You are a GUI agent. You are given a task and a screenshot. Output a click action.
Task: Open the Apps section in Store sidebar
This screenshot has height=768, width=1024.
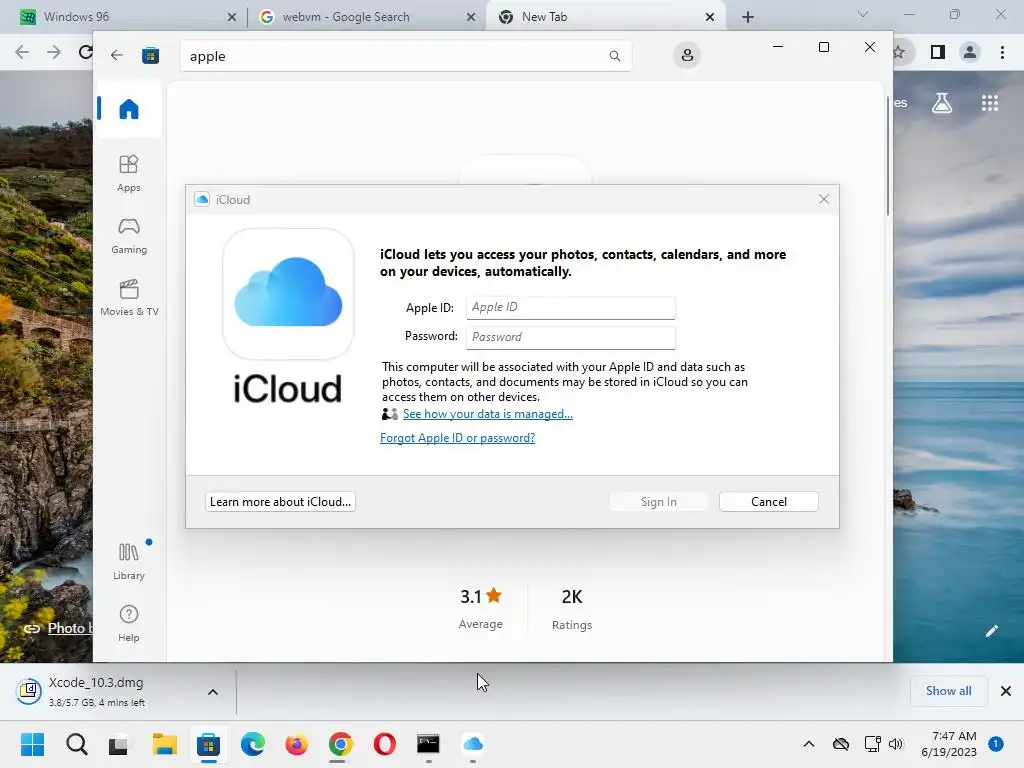(x=129, y=174)
